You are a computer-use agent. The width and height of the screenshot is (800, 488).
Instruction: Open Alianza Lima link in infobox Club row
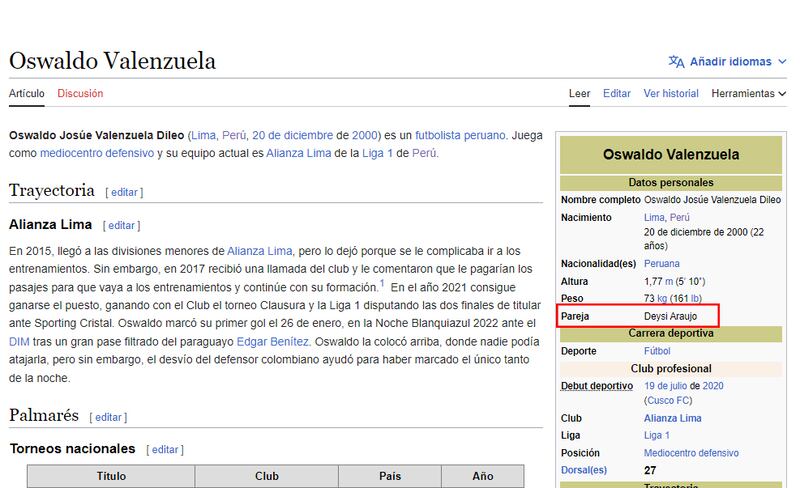[x=672, y=418]
